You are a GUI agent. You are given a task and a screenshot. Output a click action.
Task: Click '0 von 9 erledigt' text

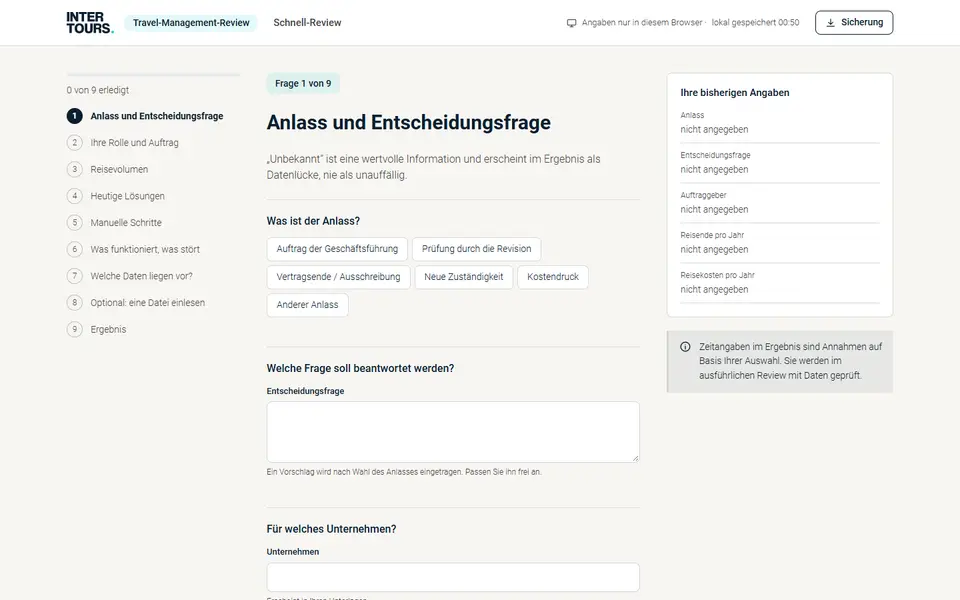click(98, 90)
